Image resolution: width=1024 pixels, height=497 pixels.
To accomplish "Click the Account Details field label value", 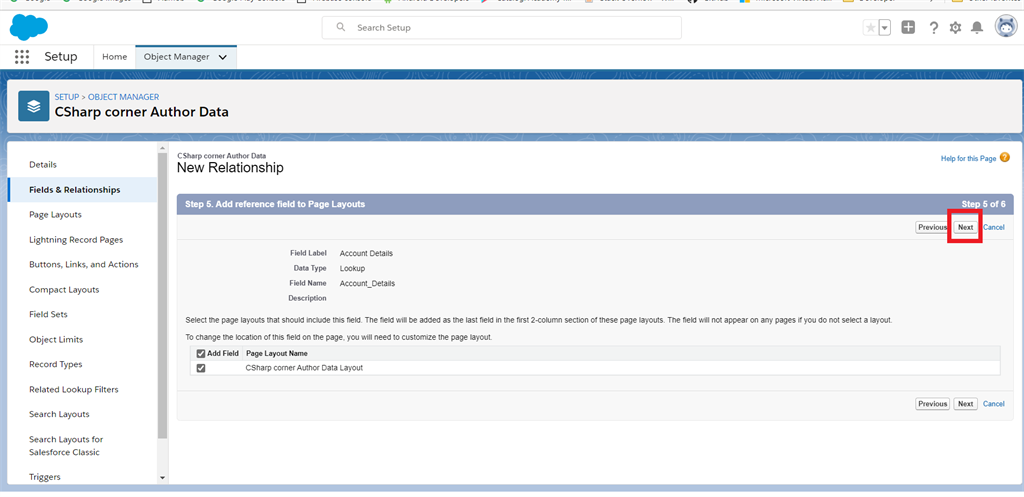I will (366, 253).
